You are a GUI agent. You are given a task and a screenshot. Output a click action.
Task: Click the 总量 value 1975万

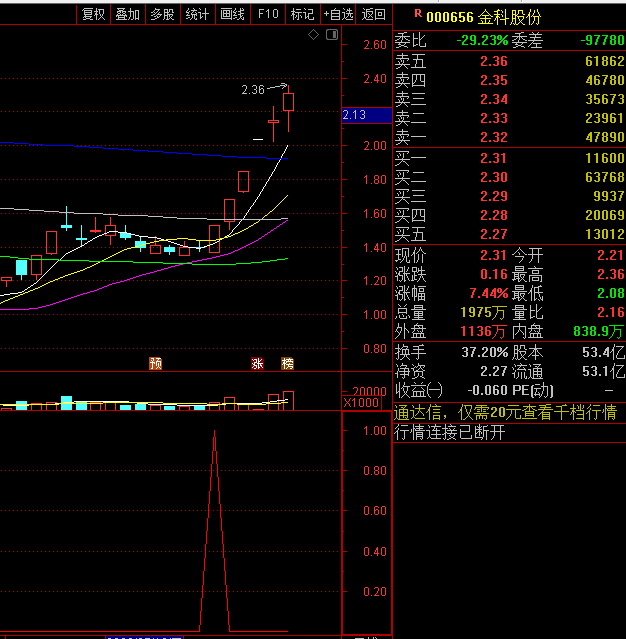click(x=483, y=313)
